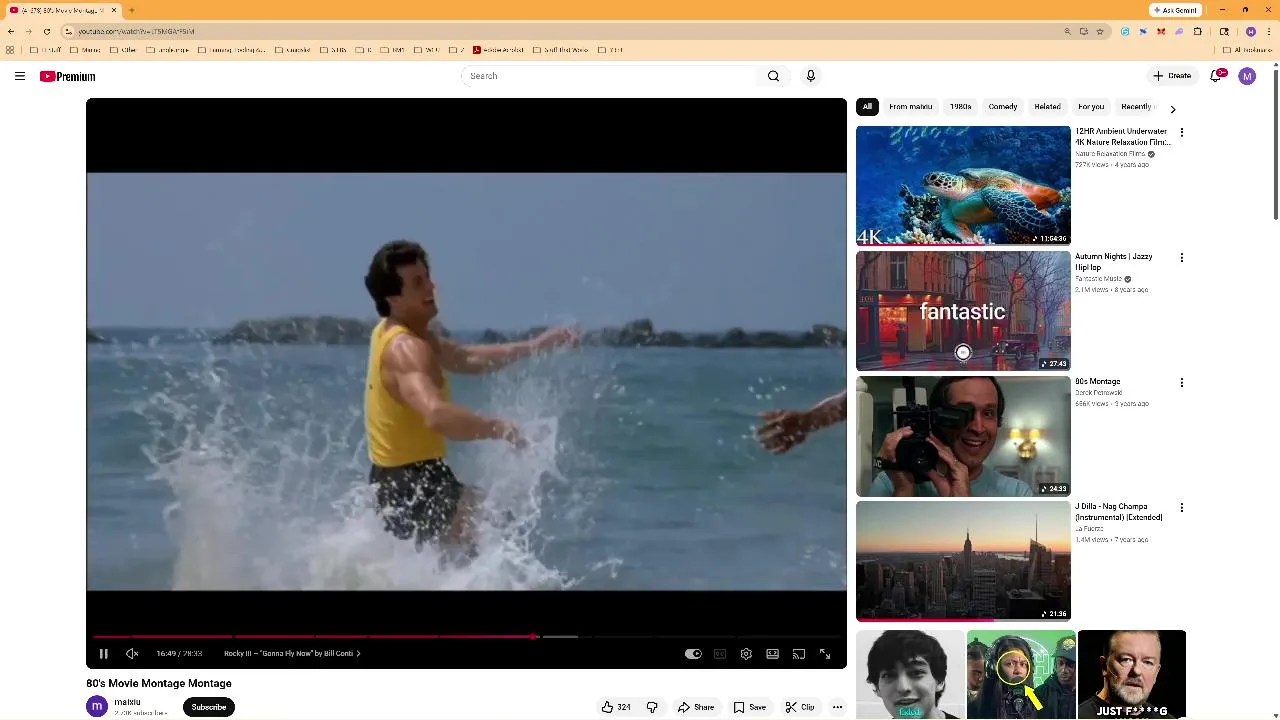The height and width of the screenshot is (720, 1280).
Task: Open options for 90s Montage video
Action: tap(1182, 383)
